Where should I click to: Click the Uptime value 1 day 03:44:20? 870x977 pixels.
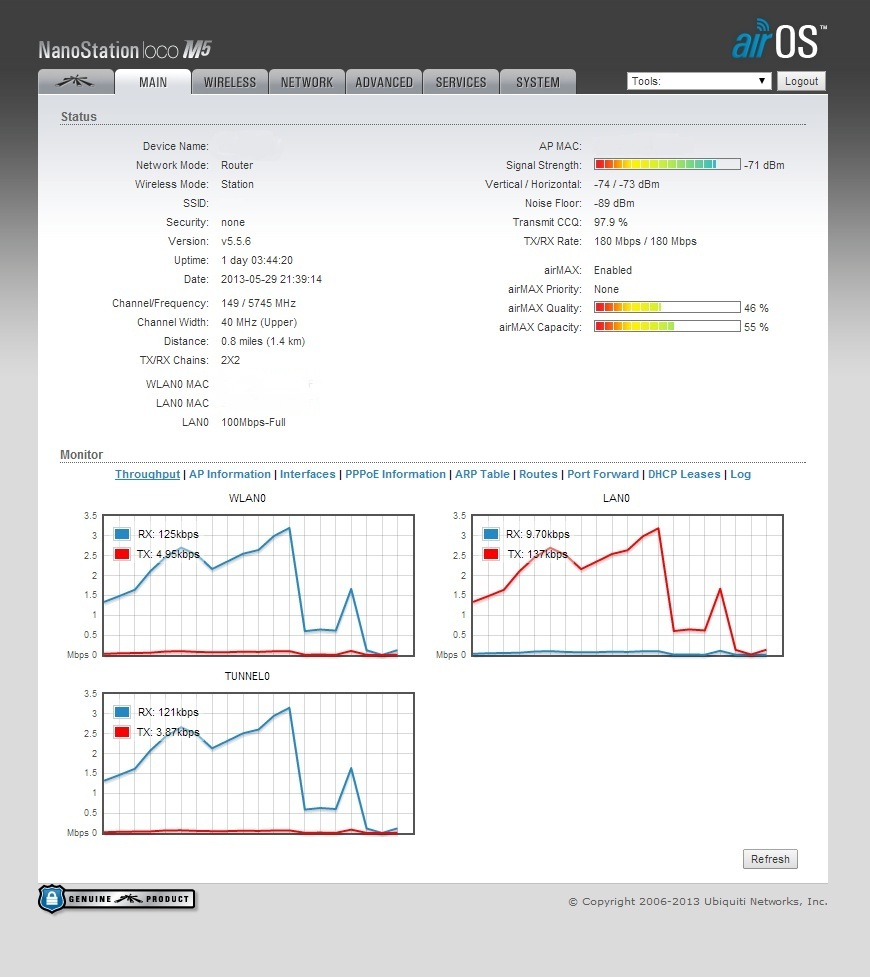(257, 260)
